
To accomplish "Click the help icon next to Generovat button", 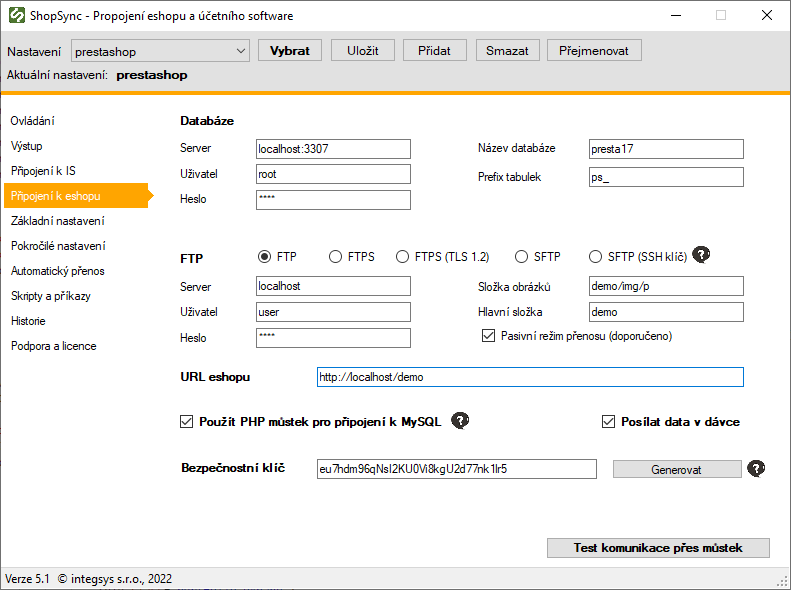I will click(757, 468).
